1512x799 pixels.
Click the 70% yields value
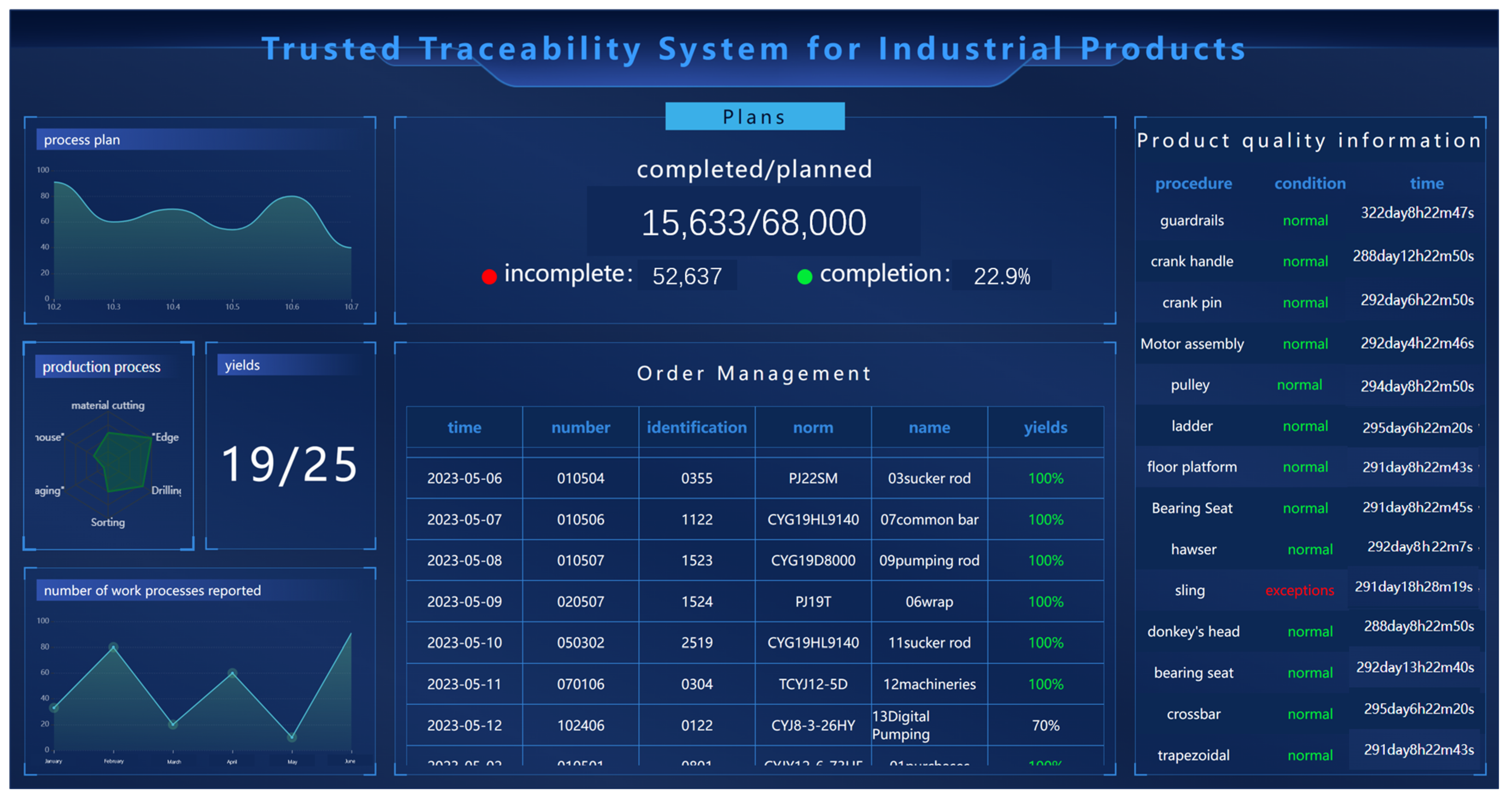coord(1045,726)
